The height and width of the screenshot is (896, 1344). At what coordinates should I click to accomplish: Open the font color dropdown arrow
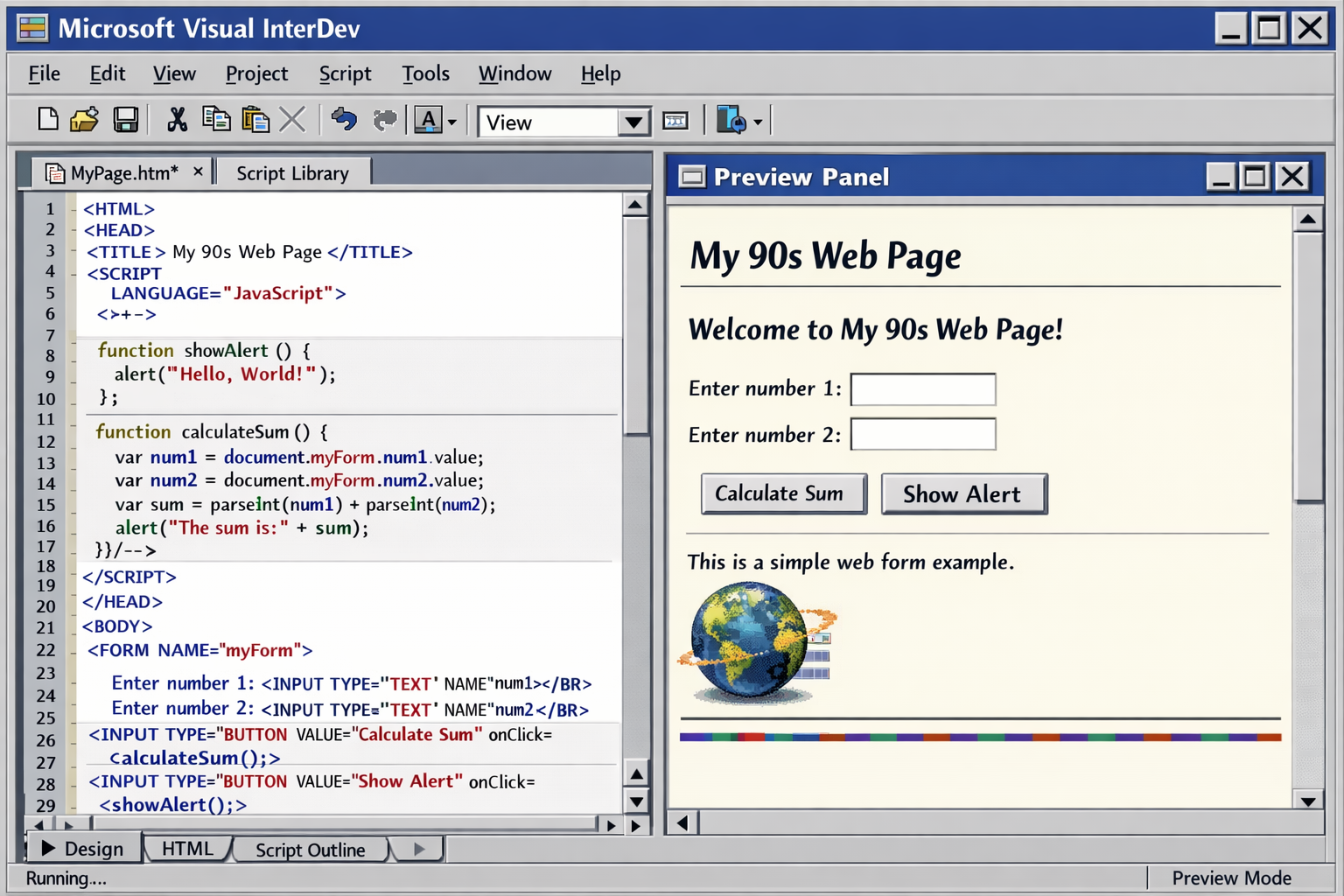tap(450, 120)
